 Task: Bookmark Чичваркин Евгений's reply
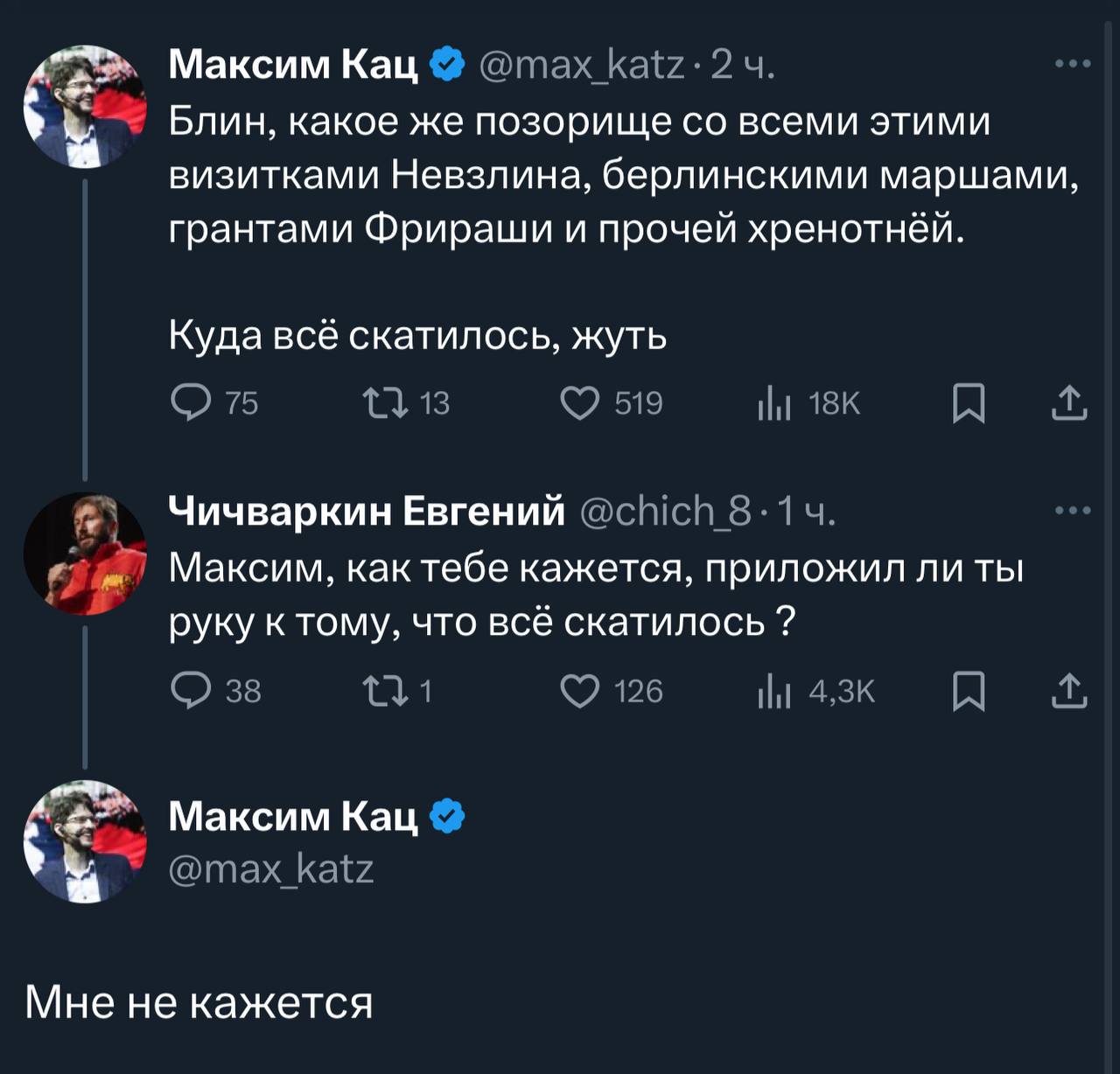(969, 691)
